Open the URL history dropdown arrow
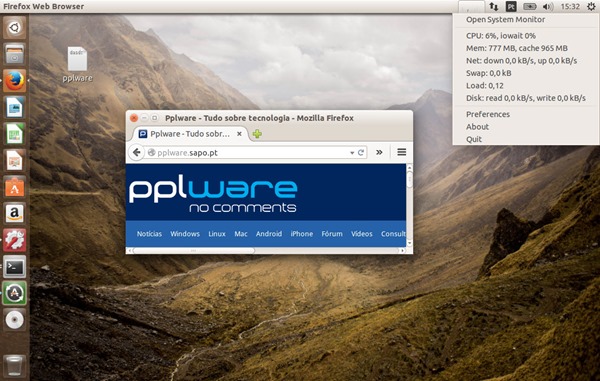This screenshot has width=600, height=381. click(x=352, y=153)
